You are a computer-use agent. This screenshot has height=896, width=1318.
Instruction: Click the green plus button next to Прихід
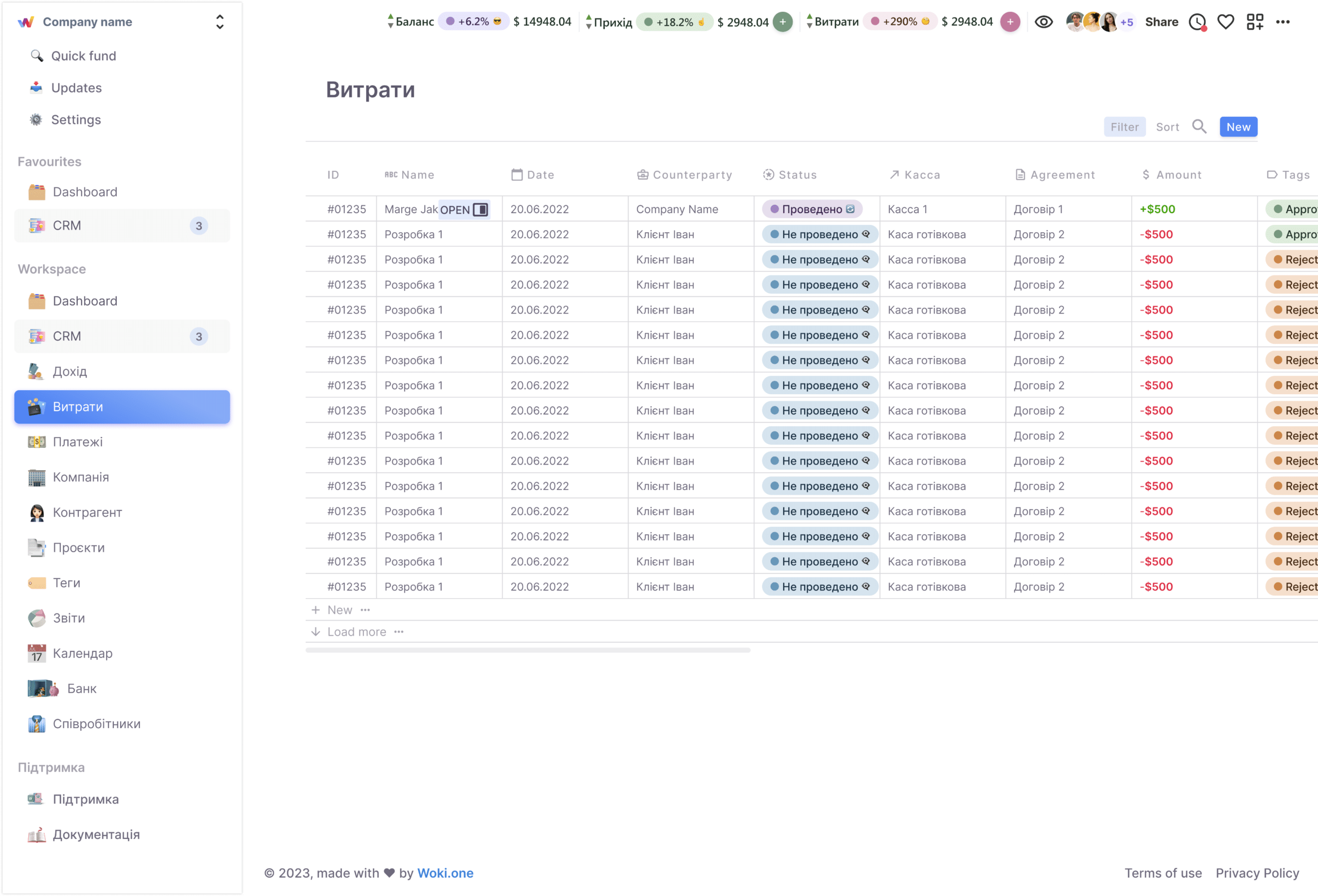point(783,22)
